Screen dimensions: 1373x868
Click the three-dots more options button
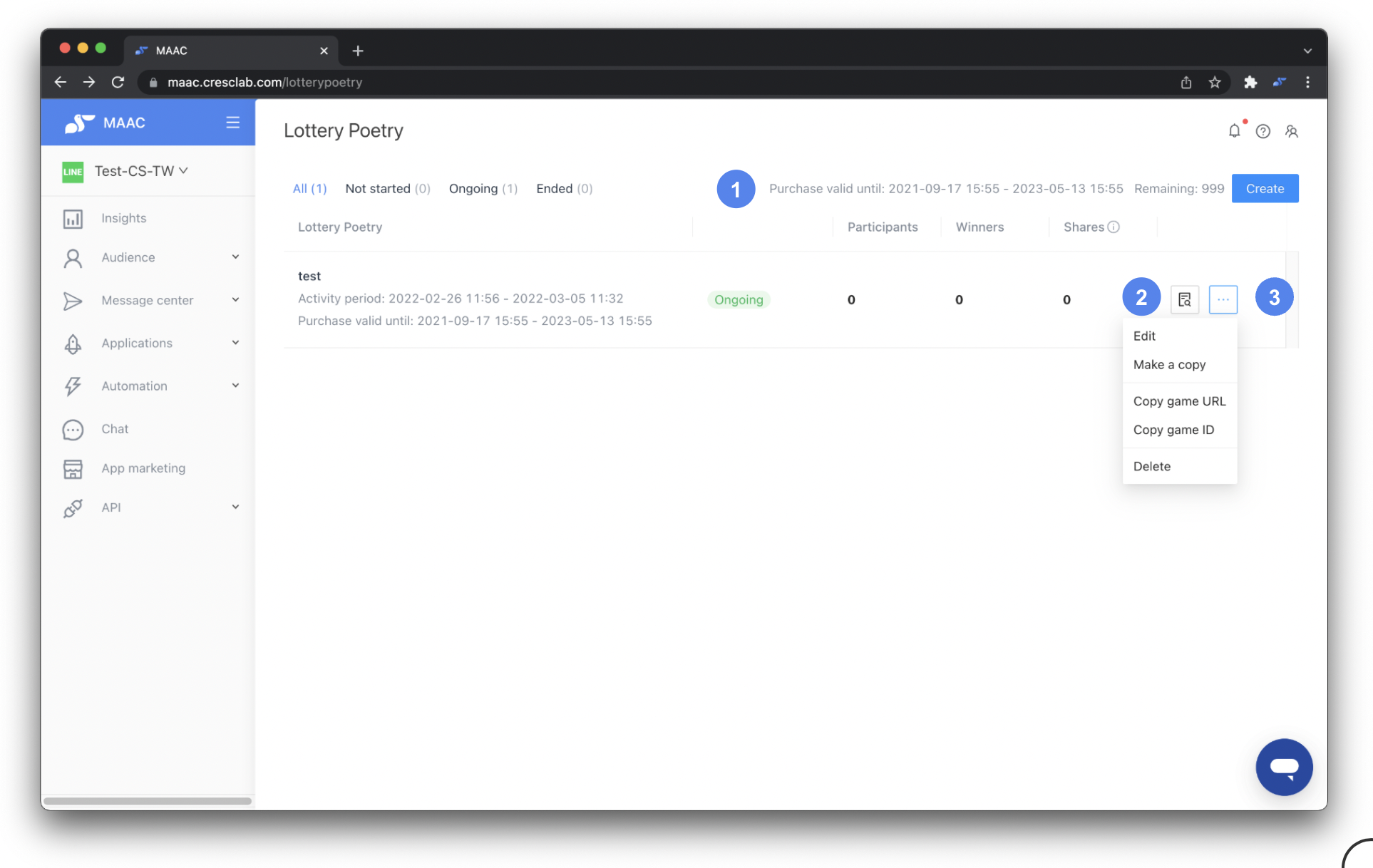click(1223, 299)
